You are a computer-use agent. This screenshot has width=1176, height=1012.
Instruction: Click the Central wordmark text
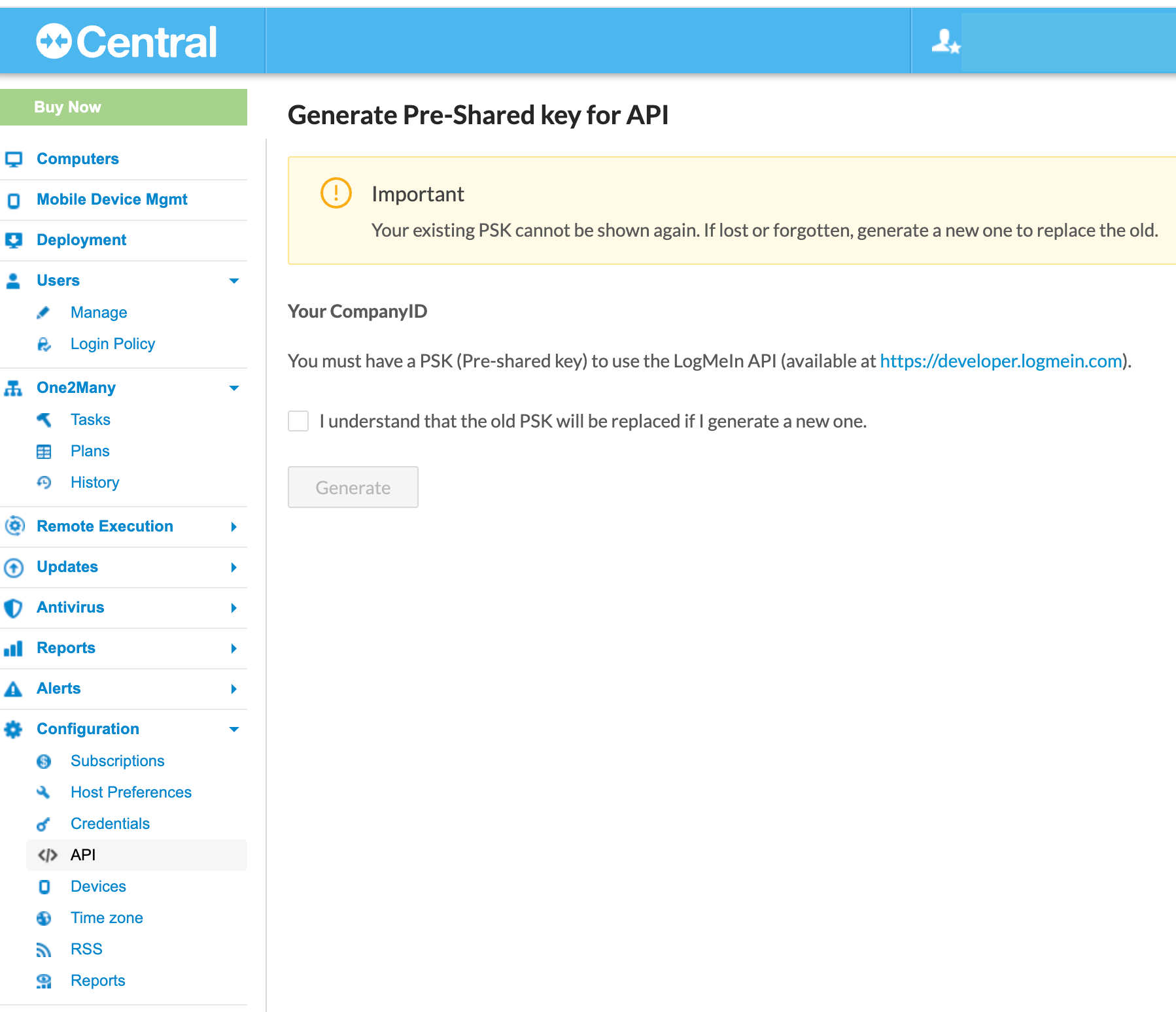click(x=147, y=42)
